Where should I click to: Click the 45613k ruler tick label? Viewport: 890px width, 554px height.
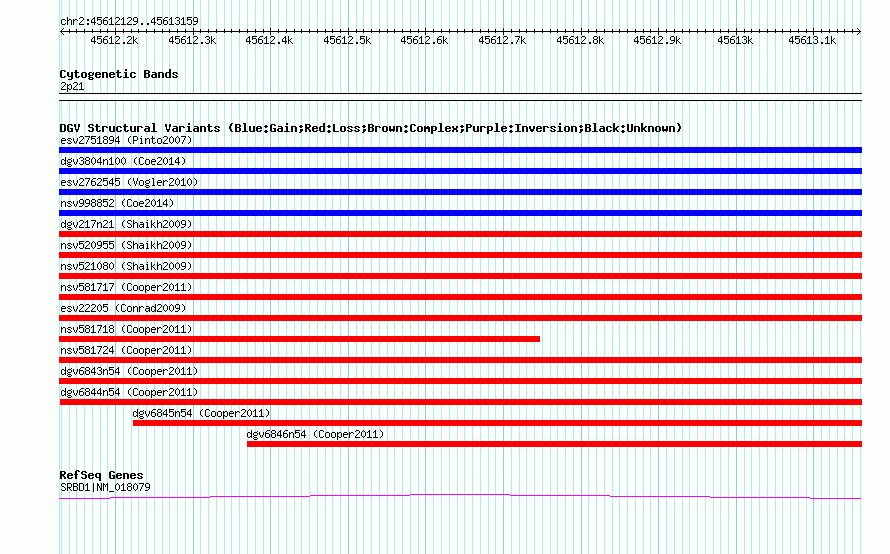[x=735, y=40]
